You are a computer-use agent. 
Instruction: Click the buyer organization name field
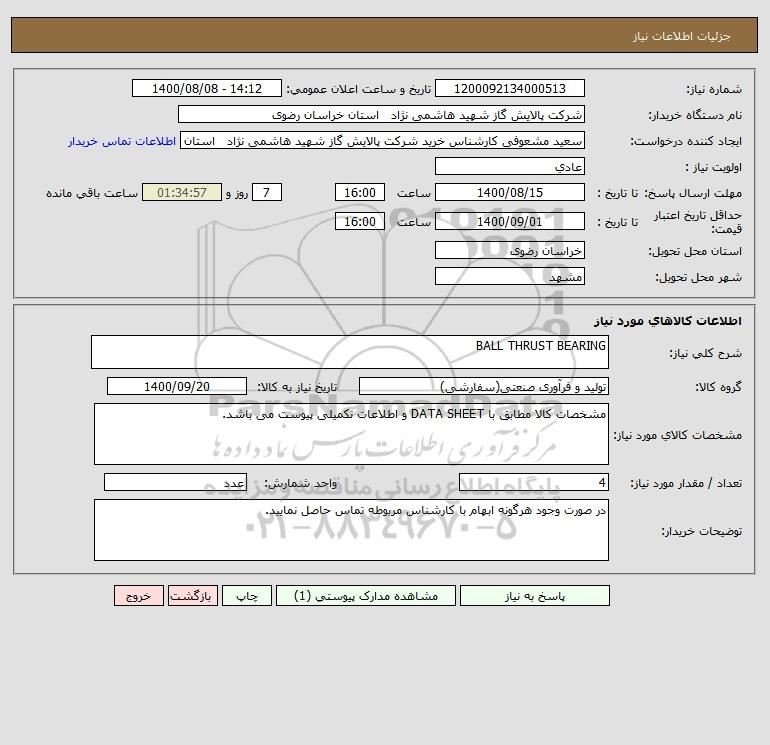click(381, 114)
